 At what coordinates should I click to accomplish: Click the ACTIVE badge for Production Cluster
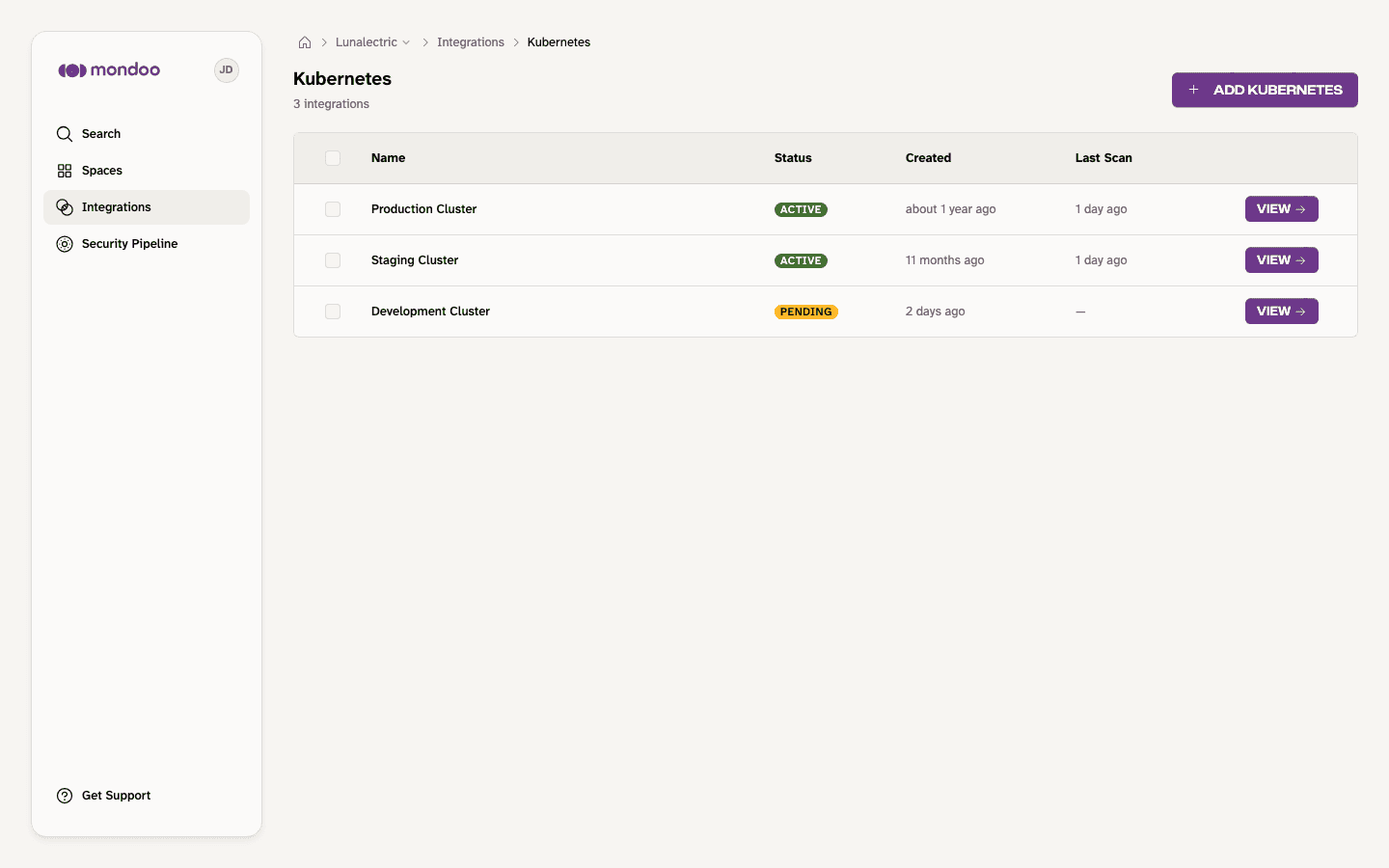[801, 209]
